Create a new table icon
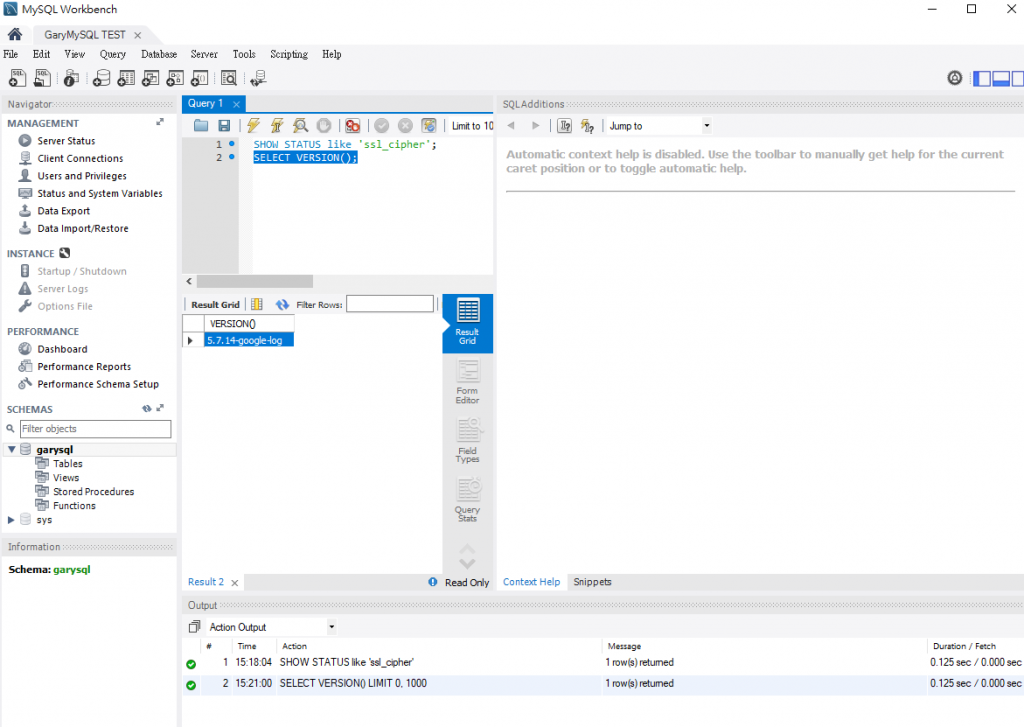Image resolution: width=1024 pixels, height=727 pixels. click(126, 78)
